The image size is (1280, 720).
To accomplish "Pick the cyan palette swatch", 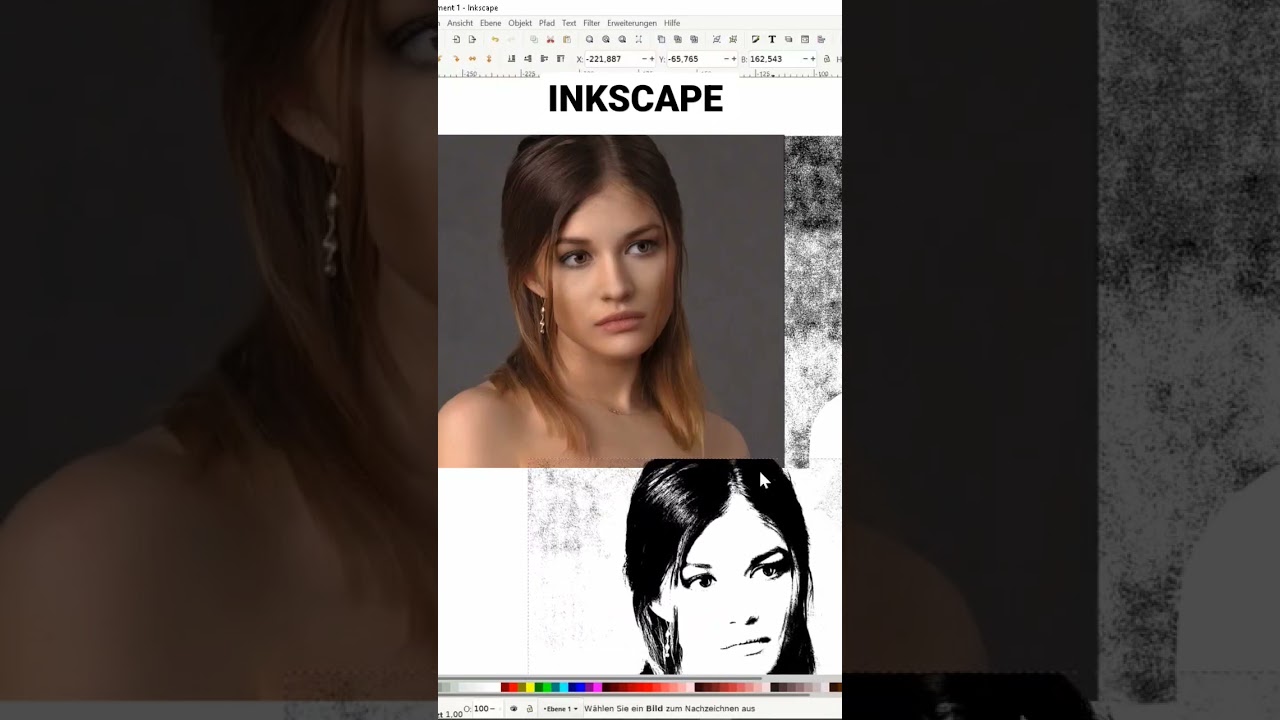I will click(564, 688).
